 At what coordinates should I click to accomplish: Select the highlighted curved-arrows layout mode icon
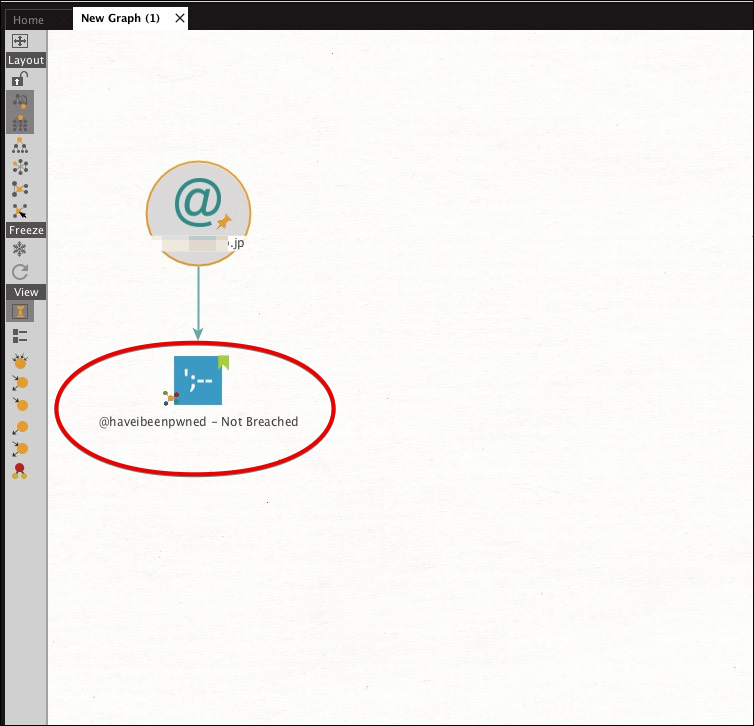pos(20,101)
